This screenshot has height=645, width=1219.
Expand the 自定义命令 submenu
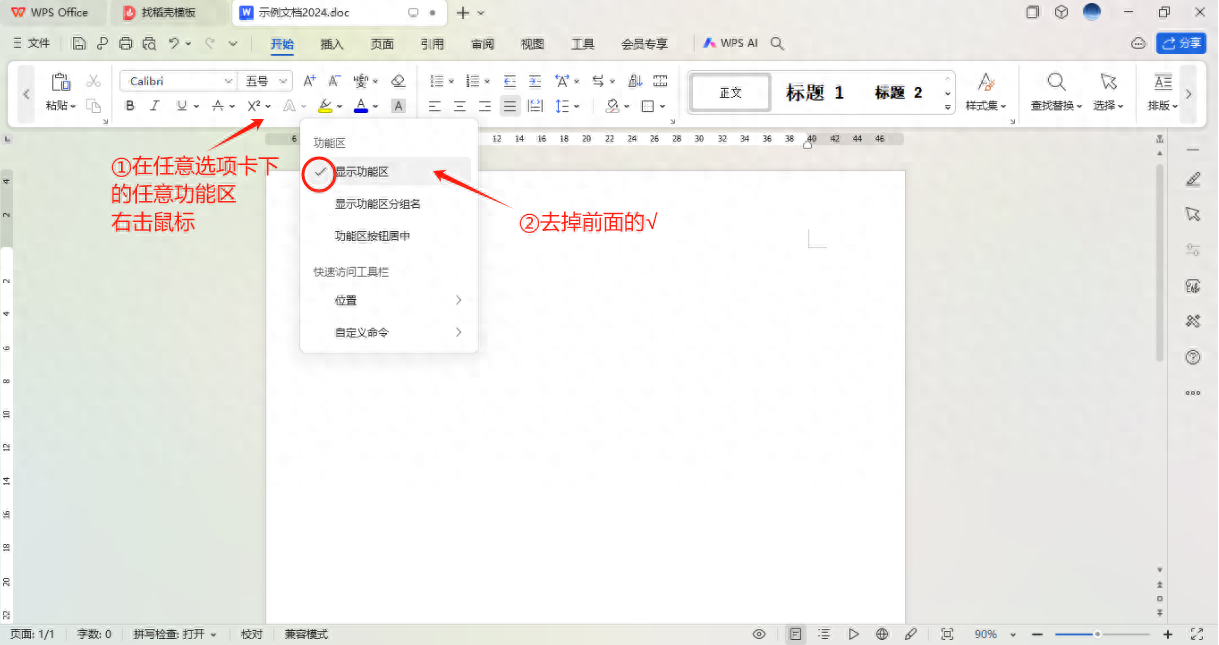pos(388,332)
